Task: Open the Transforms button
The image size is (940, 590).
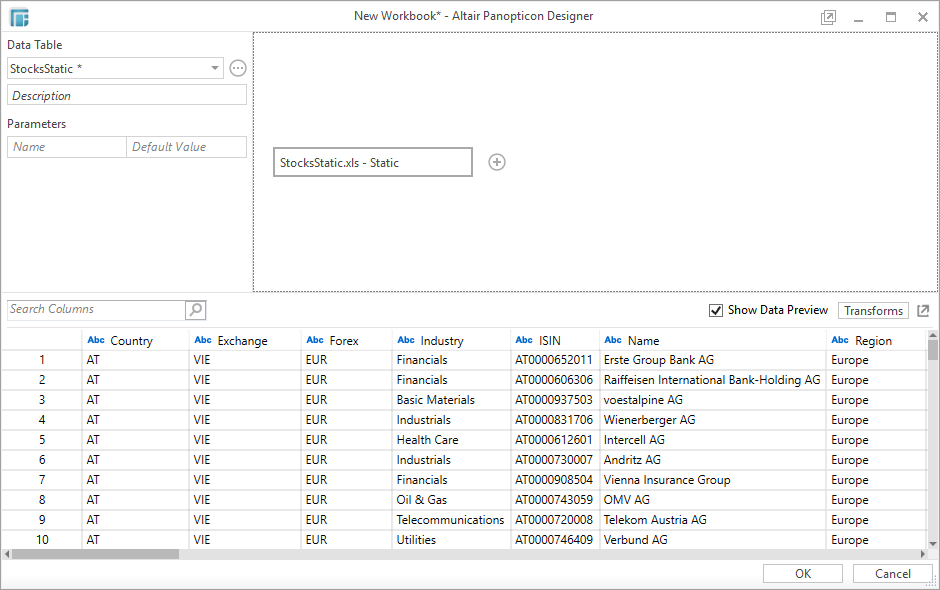Action: (873, 311)
